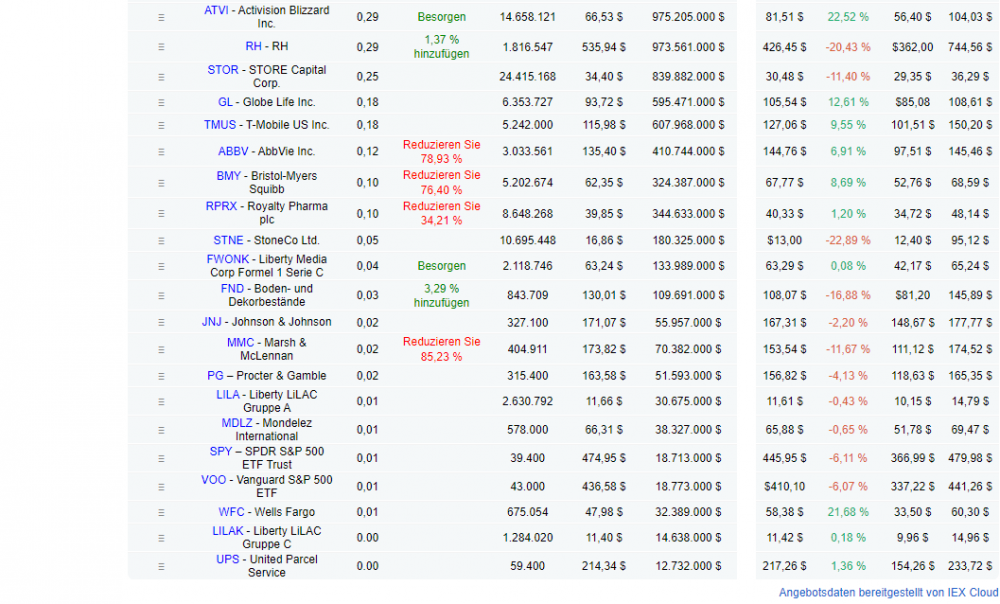Image resolution: width=1000 pixels, height=604 pixels.
Task: Select share count 24.415.168 for STOR
Action: point(527,77)
